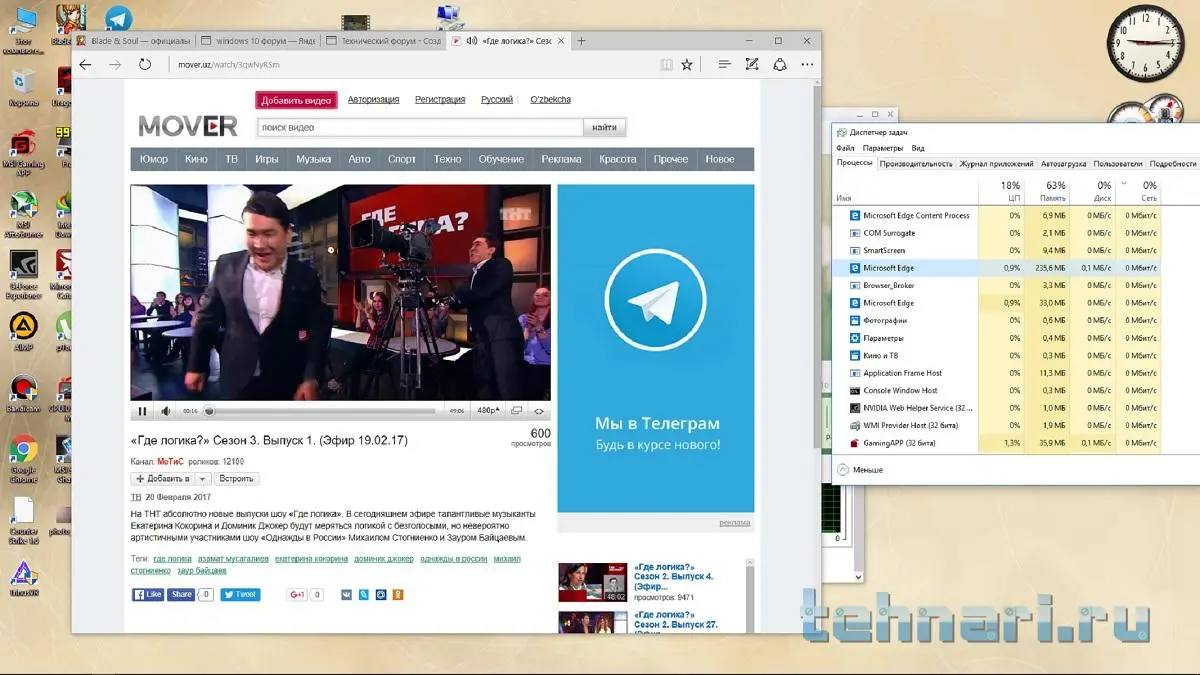This screenshot has width=1200, height=675.
Task: Click the MOVER site logo
Action: 188,126
